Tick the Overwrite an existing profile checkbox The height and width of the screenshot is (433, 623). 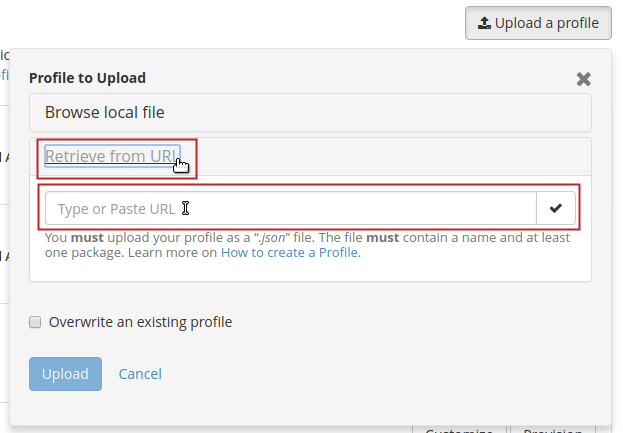[35, 322]
